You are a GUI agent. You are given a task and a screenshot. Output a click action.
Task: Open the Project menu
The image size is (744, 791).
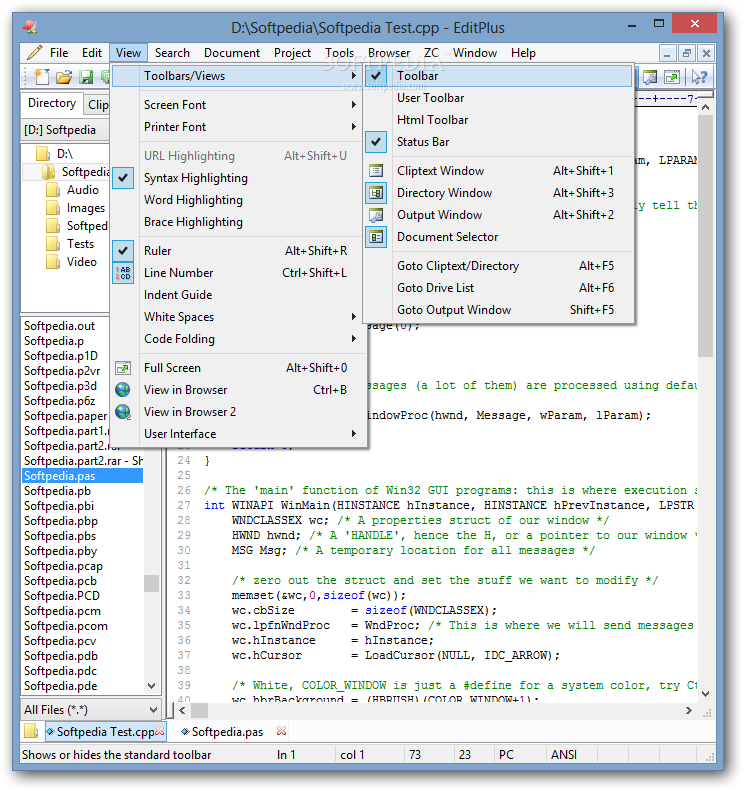(292, 53)
